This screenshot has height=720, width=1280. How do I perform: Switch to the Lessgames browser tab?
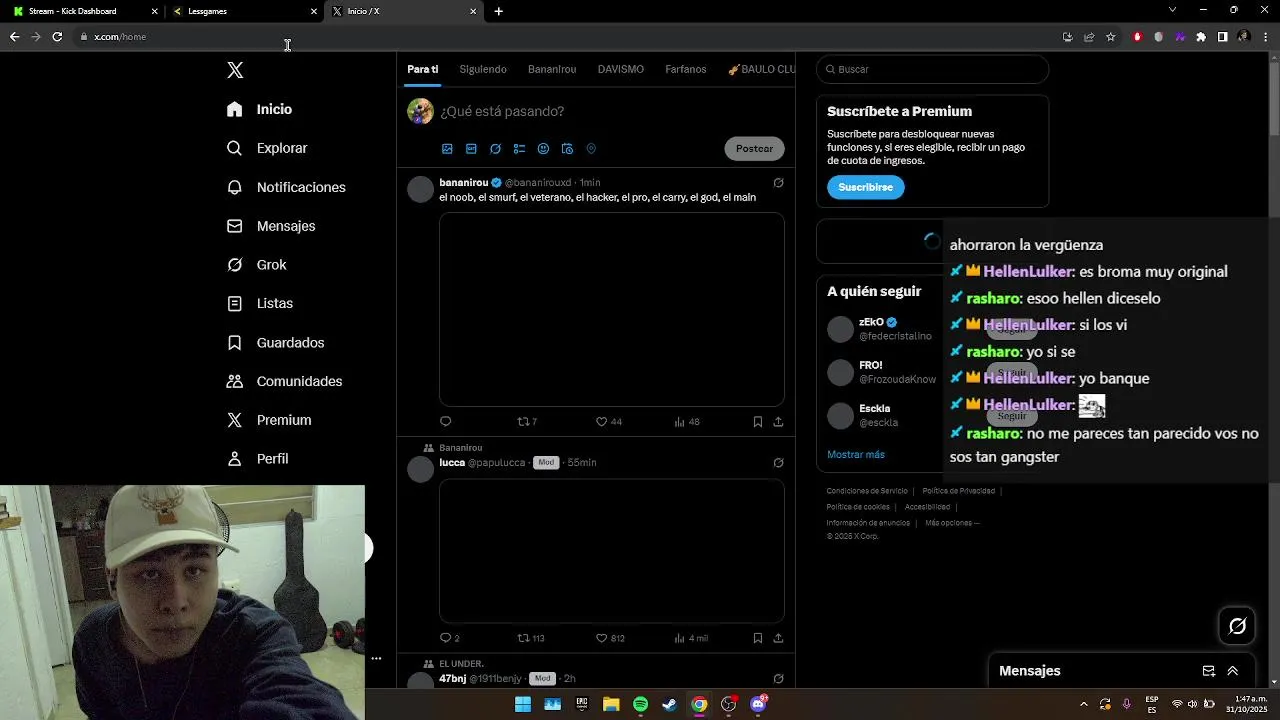pyautogui.click(x=244, y=11)
